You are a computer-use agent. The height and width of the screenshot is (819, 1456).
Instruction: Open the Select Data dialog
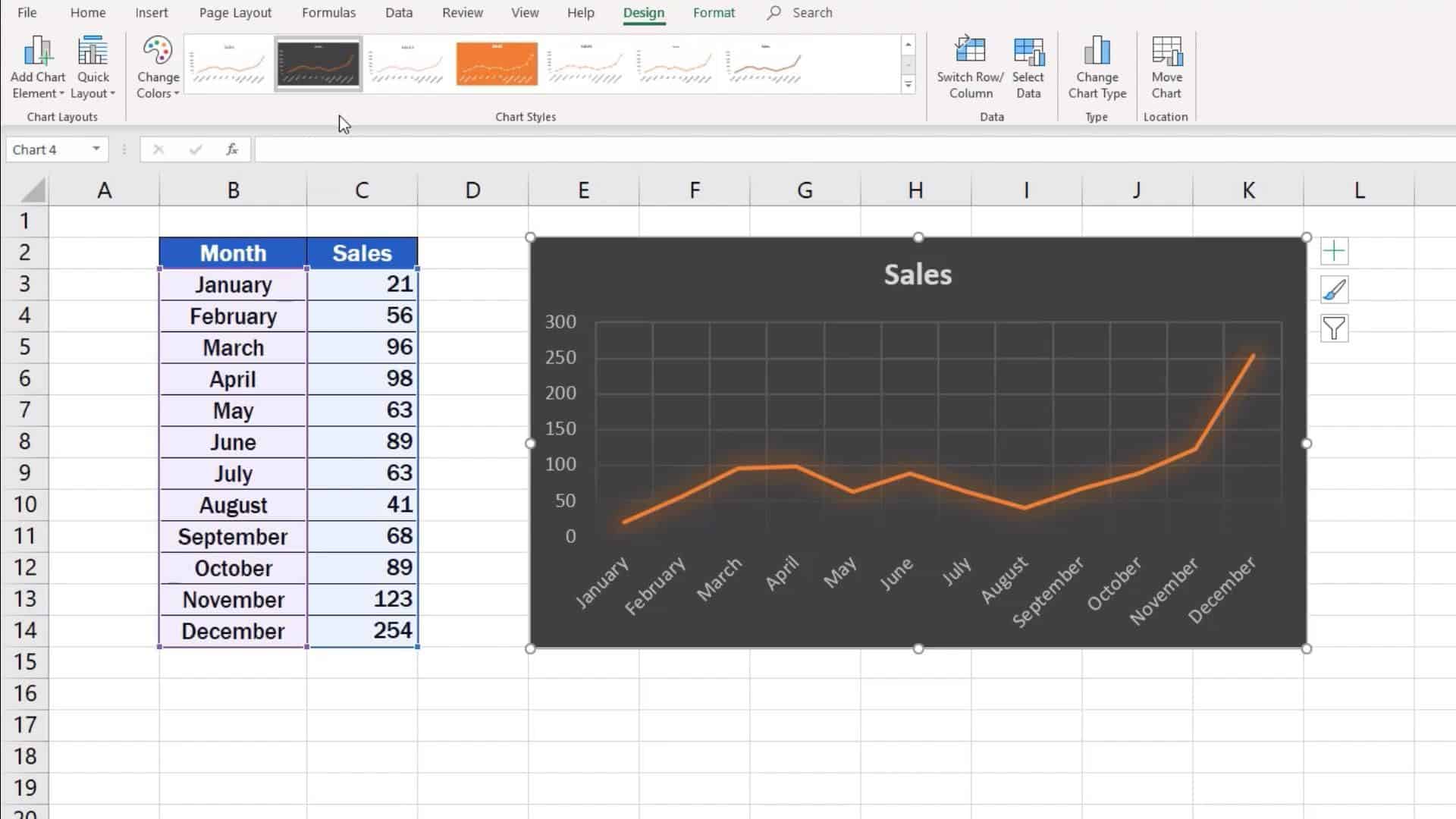coord(1028,64)
